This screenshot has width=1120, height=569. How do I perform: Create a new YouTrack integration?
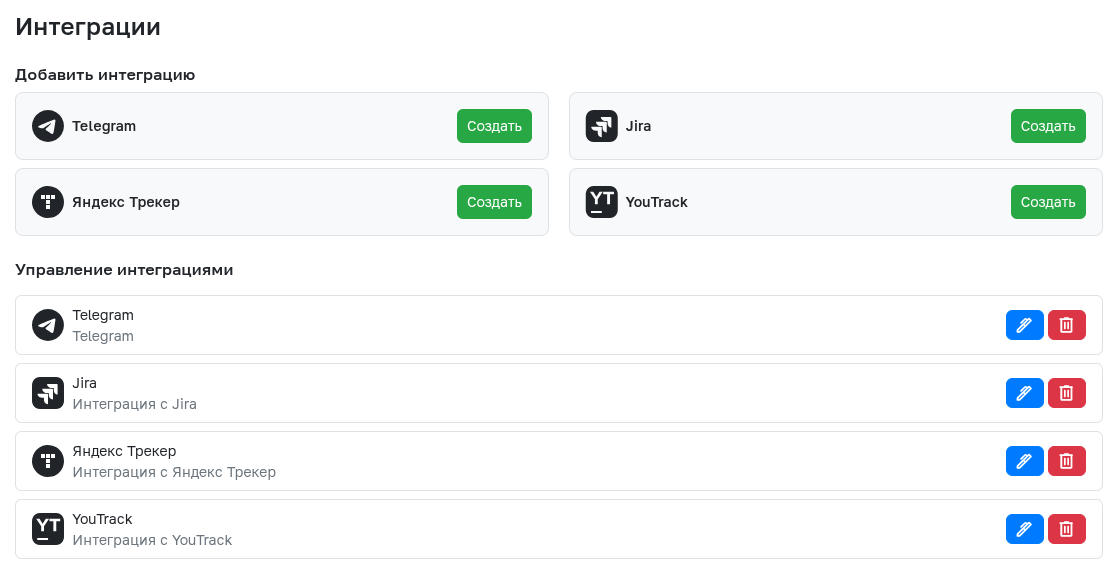[x=1048, y=202]
